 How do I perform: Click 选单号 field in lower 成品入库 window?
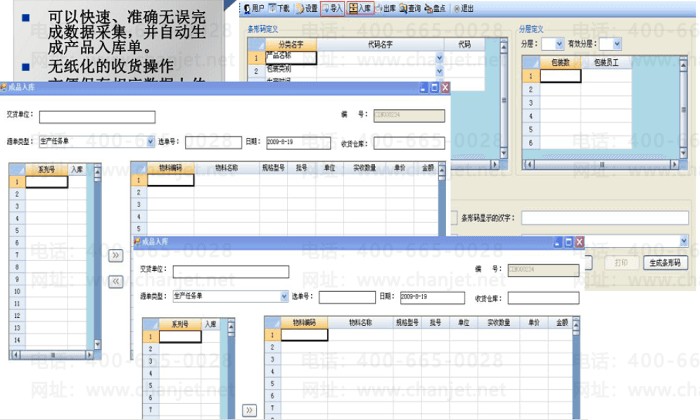point(347,297)
